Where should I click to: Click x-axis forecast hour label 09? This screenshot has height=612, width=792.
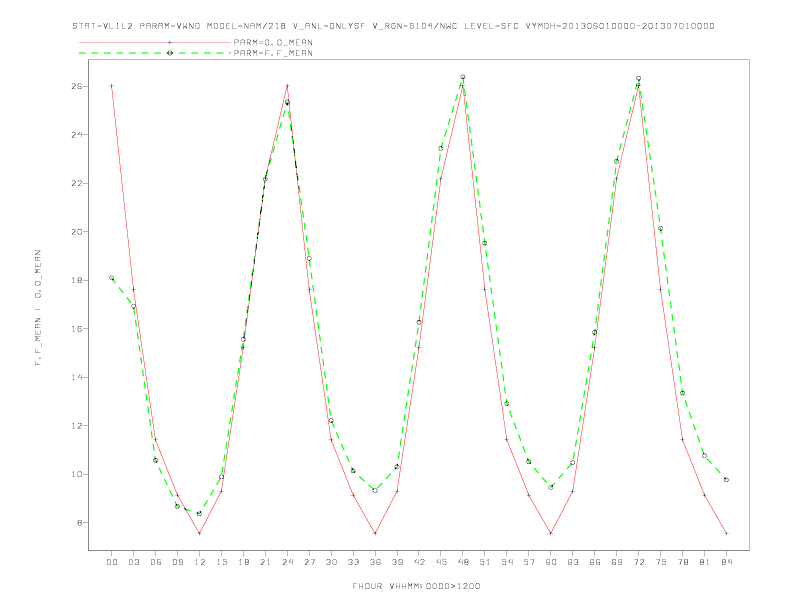click(177, 562)
